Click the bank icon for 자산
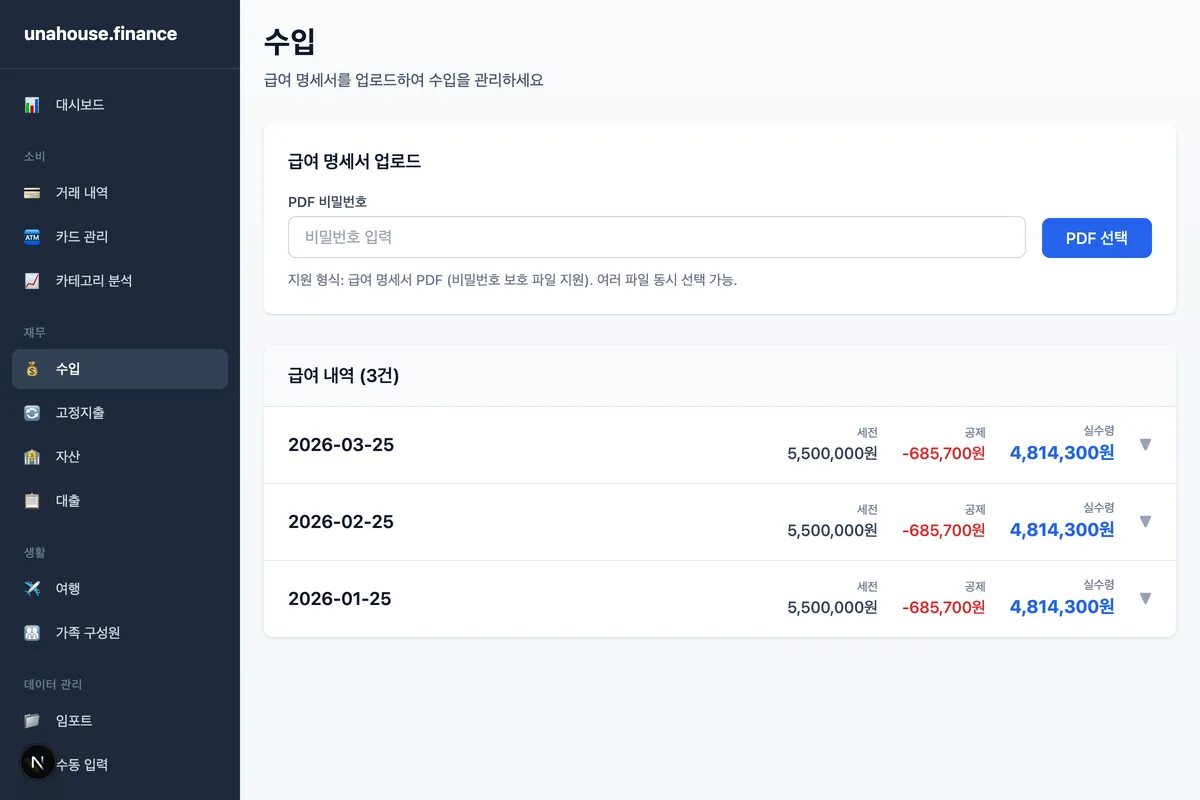Screen dimensions: 1200x800 (32, 457)
